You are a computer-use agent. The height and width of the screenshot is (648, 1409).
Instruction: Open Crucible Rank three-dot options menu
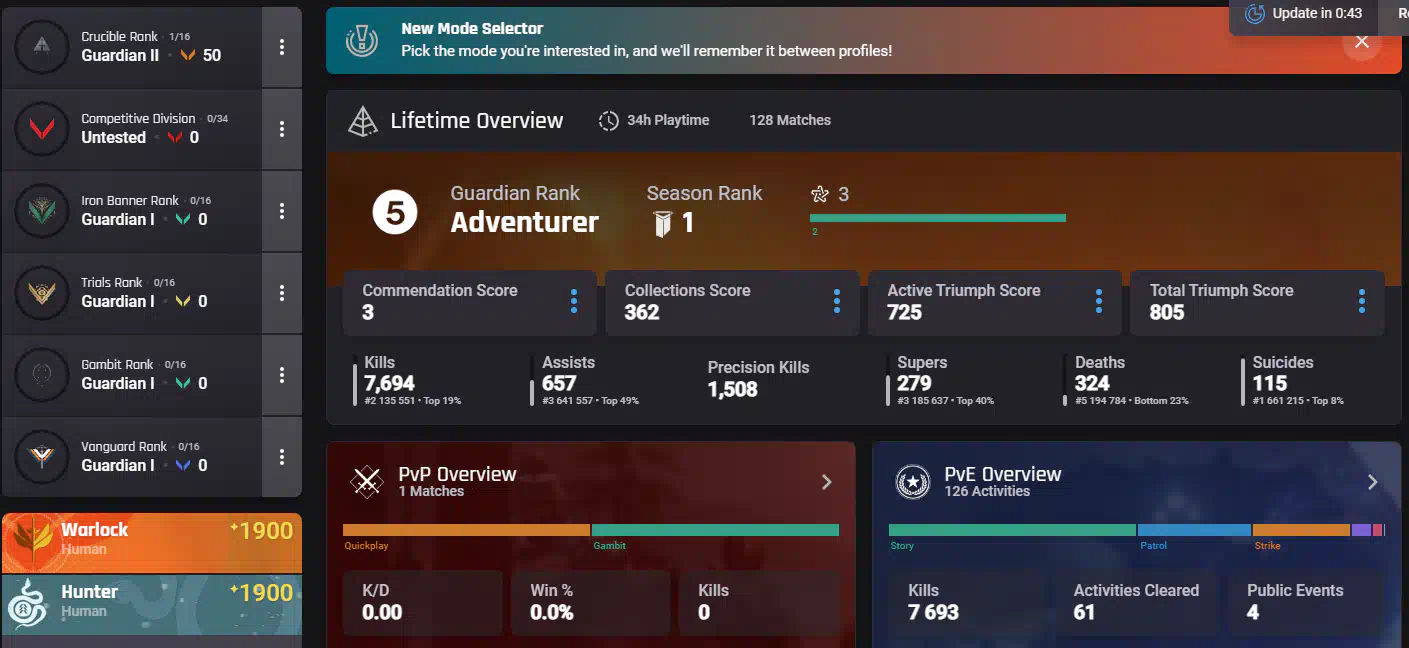(282, 47)
